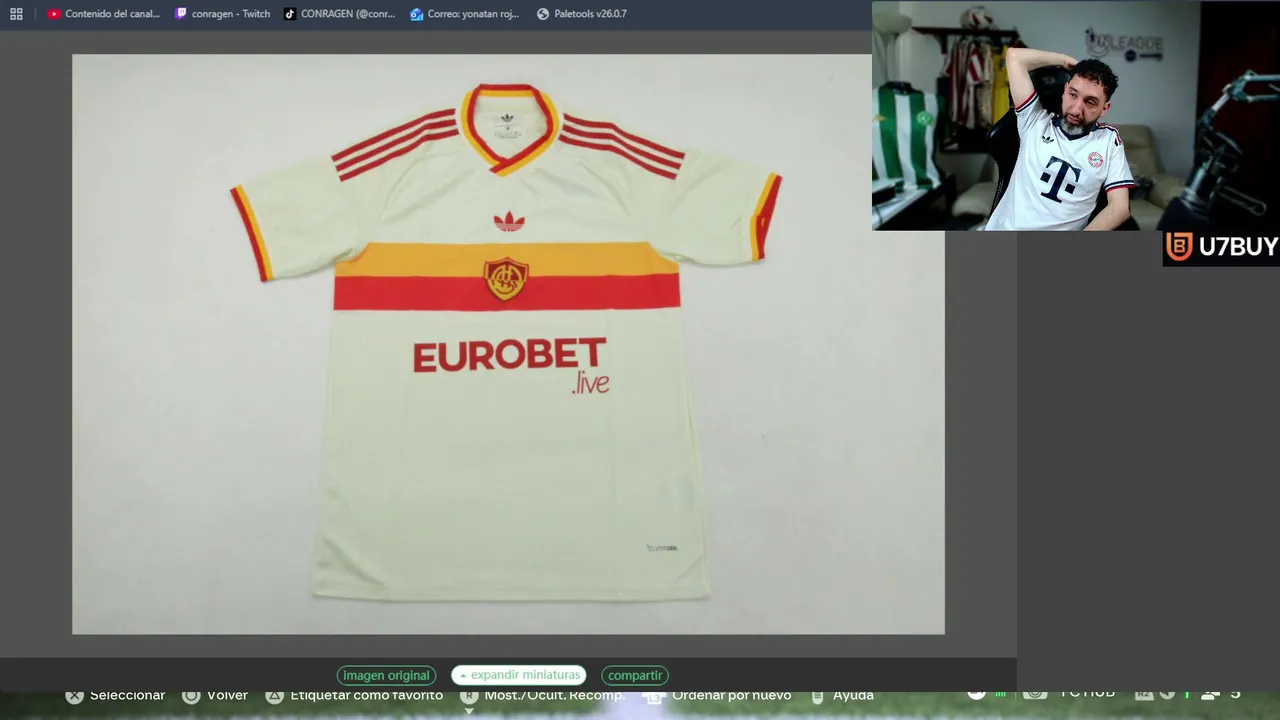1280x720 pixels.
Task: Click the "Ordenar por nuevo" prompt text
Action: coord(732,695)
